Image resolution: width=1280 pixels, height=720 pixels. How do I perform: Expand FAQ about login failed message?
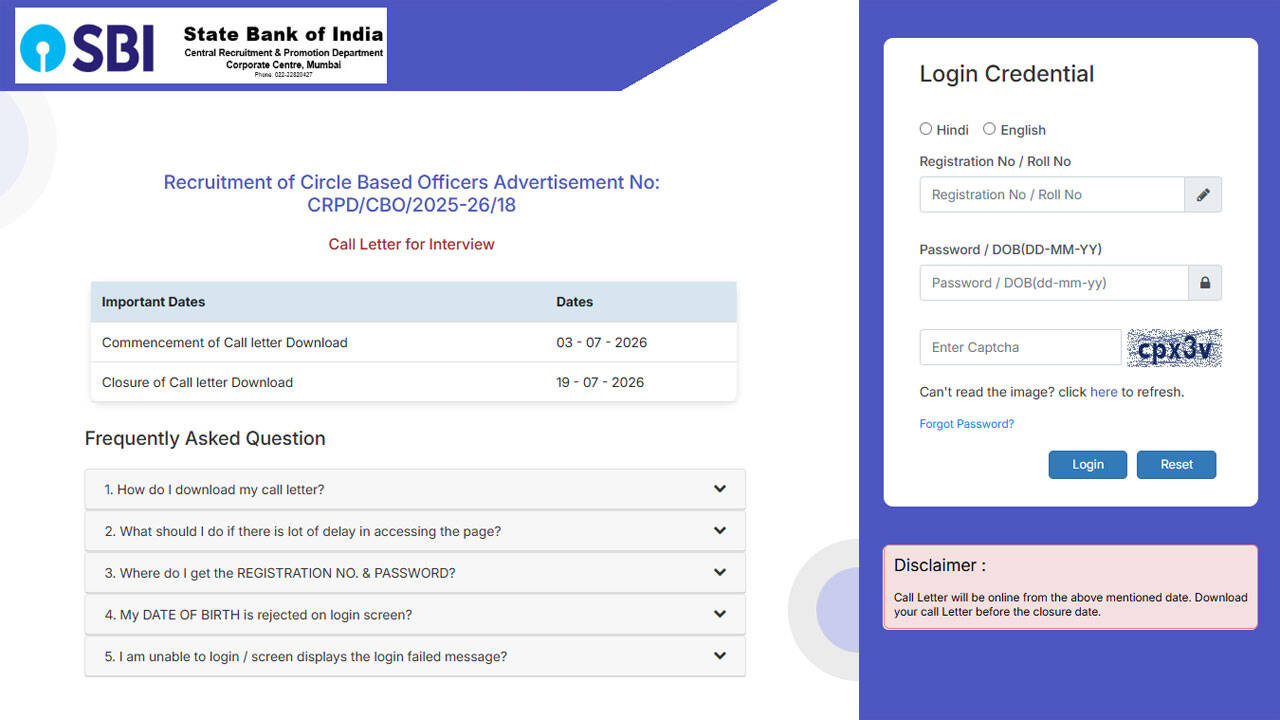click(415, 657)
